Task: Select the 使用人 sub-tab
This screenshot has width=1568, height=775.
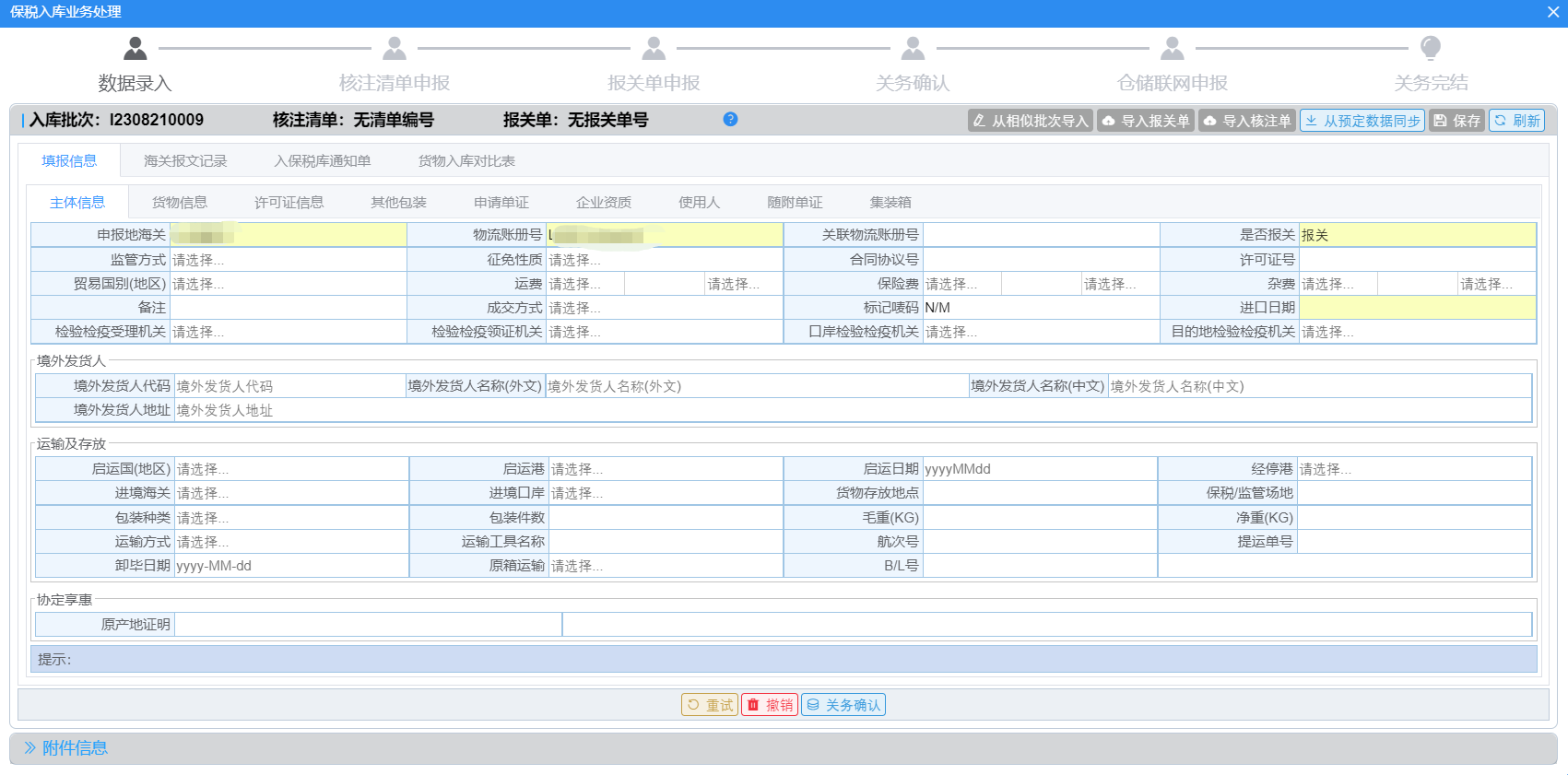Action: point(699,202)
